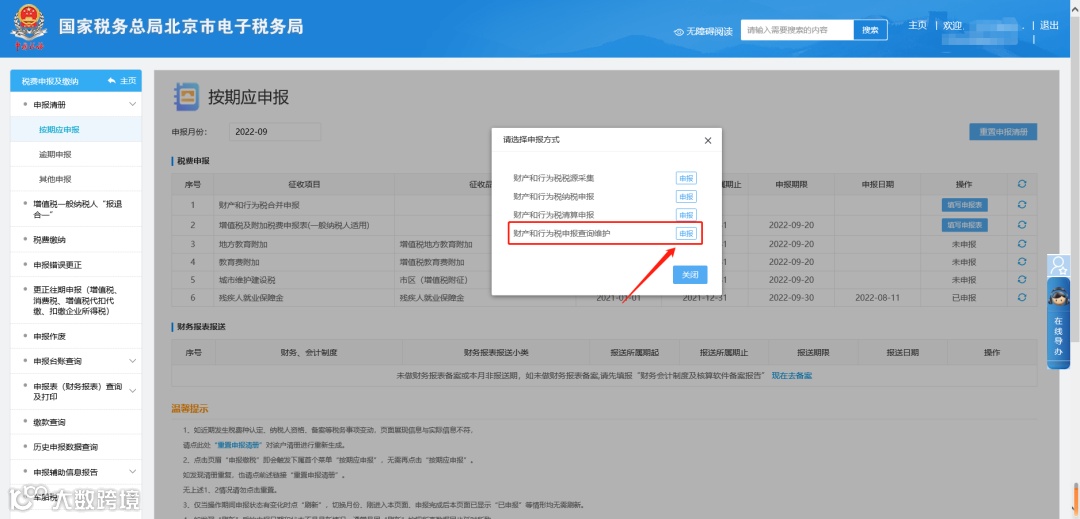Image resolution: width=1080 pixels, height=519 pixels.
Task: Click the 主页 link in top bar
Action: tap(917, 25)
